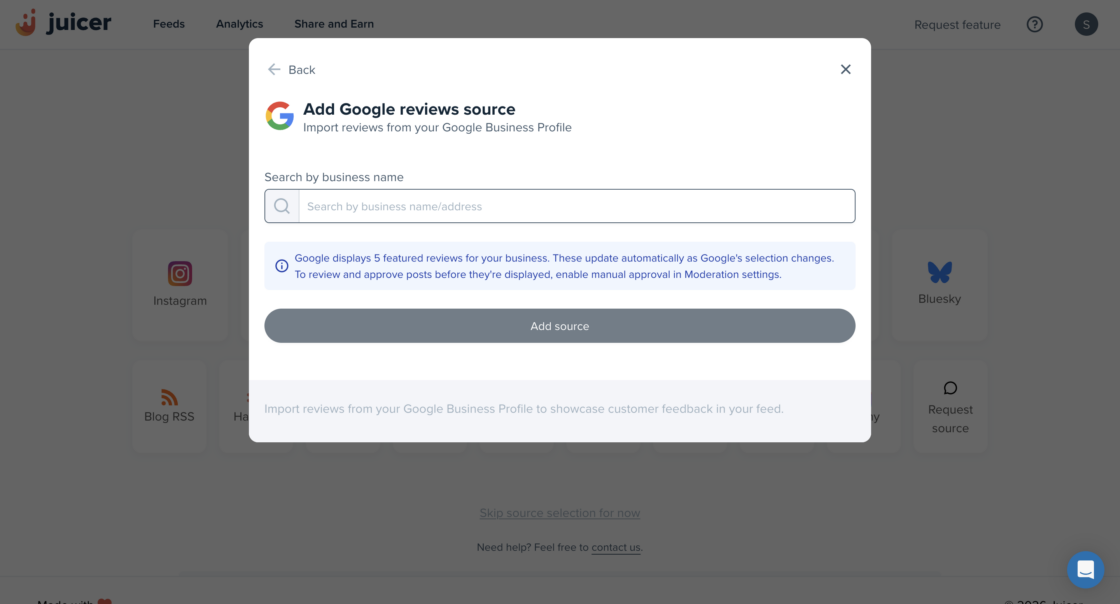1120x604 pixels.
Task: Click the Juicer logo icon
Action: click(x=27, y=23)
